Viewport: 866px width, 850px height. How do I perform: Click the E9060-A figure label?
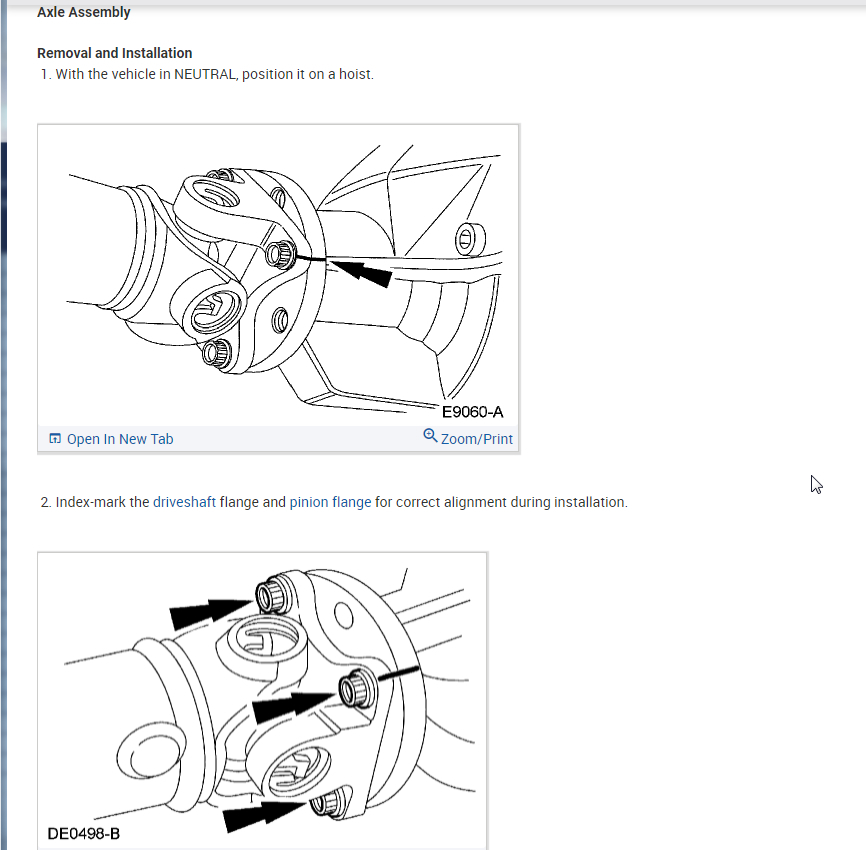tap(472, 412)
